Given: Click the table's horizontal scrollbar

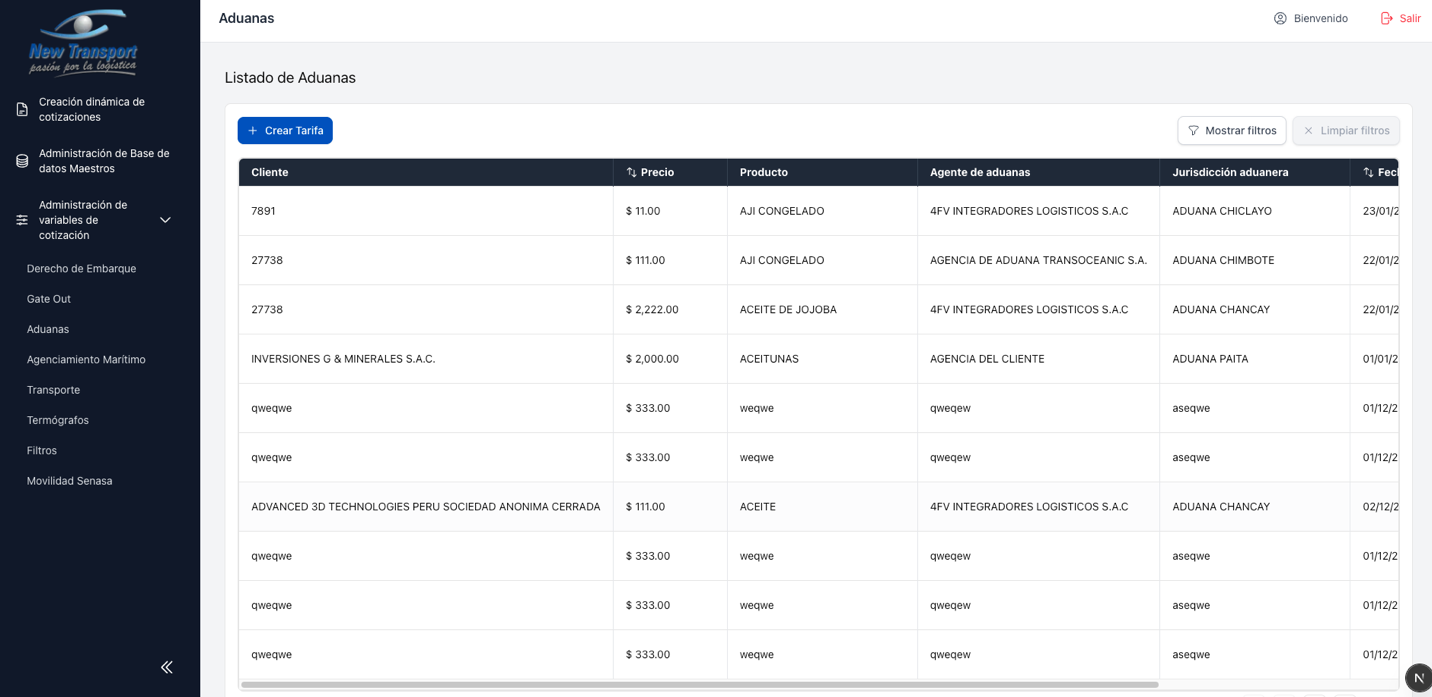Looking at the screenshot, I should click(x=700, y=685).
